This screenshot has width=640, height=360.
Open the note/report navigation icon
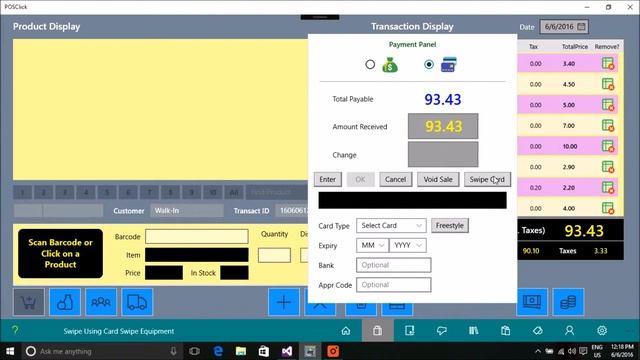[409, 331]
